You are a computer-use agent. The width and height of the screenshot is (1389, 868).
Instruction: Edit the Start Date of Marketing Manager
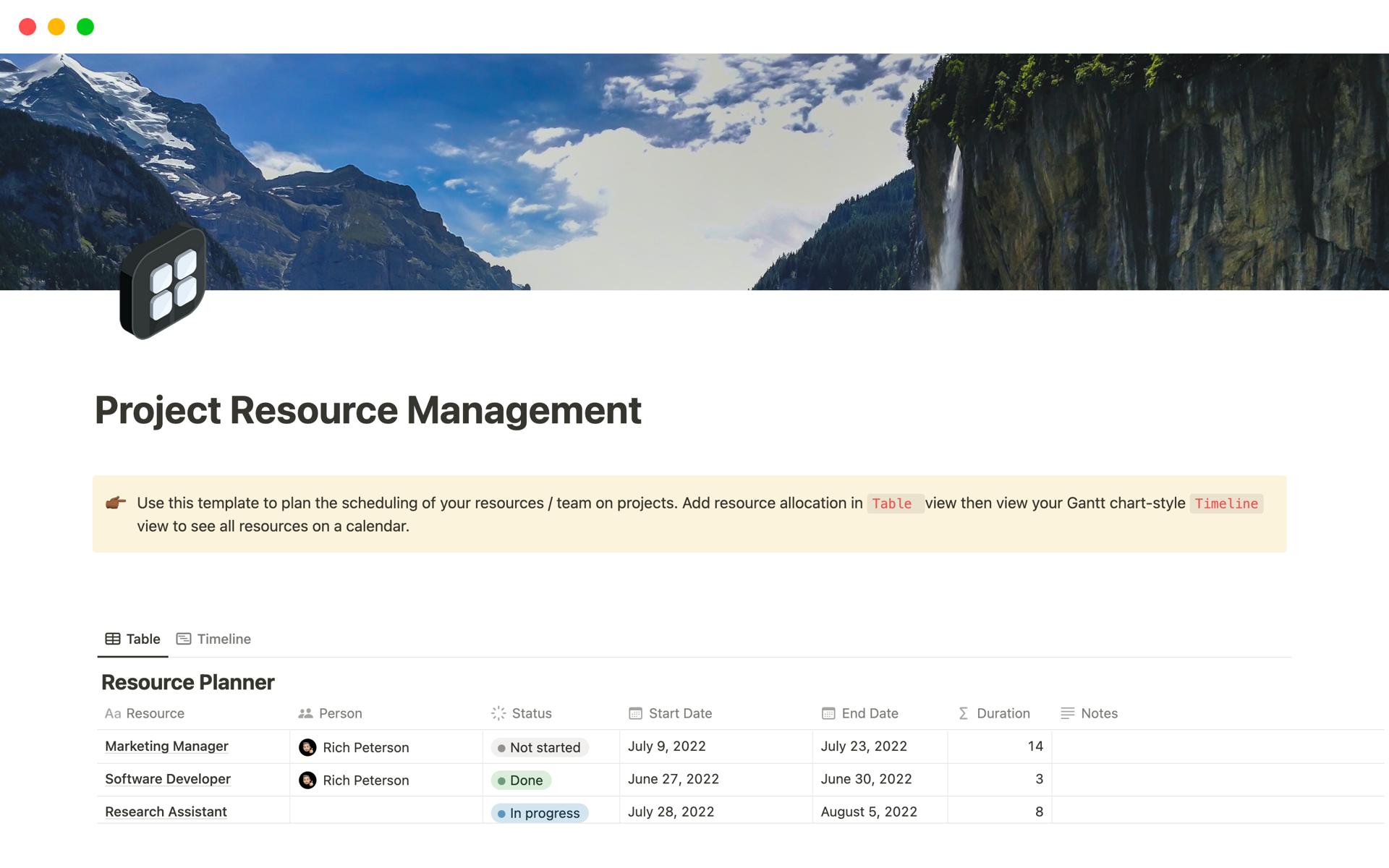(x=666, y=746)
